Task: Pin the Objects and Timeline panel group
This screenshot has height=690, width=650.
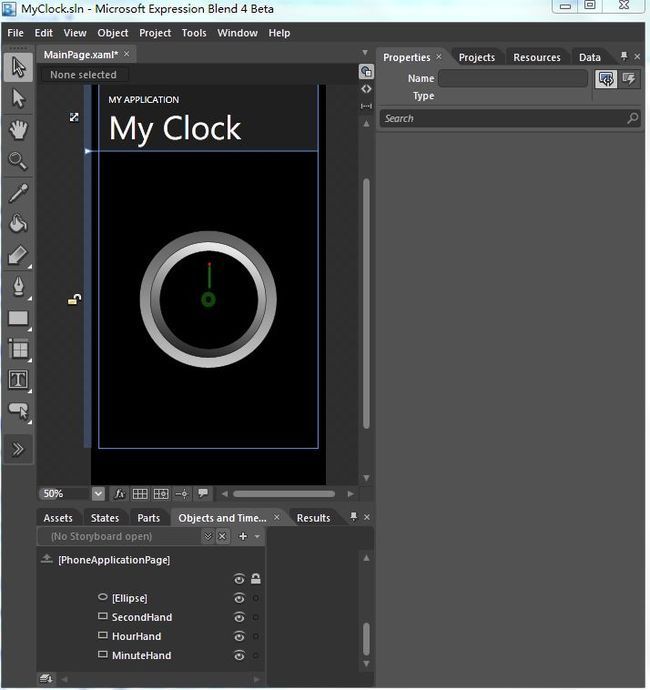Action: 353,517
